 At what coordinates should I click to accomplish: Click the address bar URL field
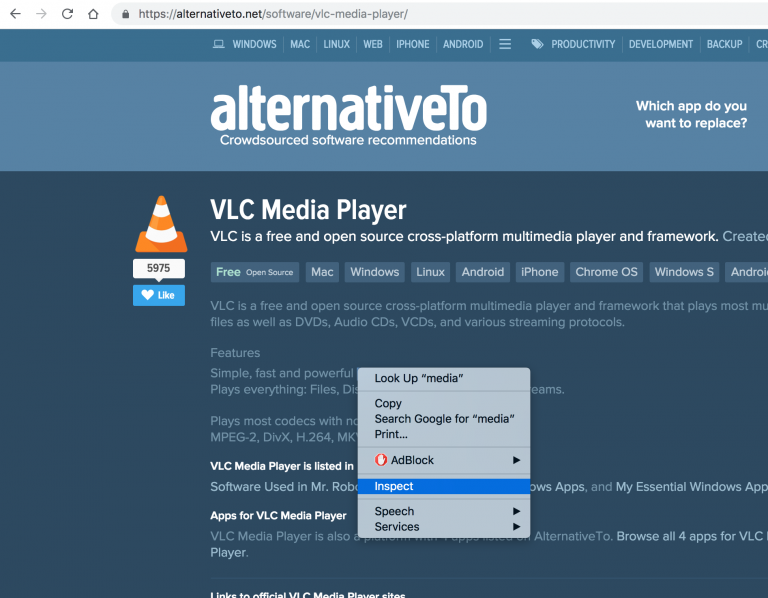tap(440, 14)
